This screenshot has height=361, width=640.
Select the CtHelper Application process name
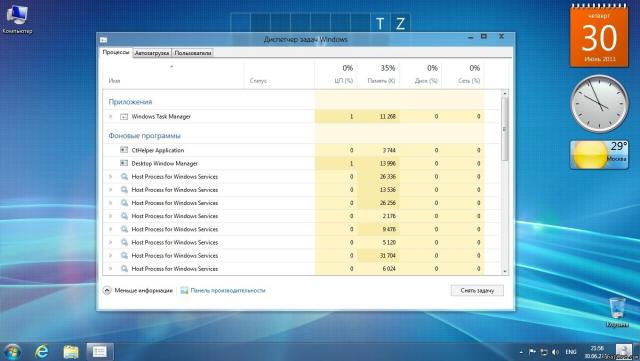[158, 150]
